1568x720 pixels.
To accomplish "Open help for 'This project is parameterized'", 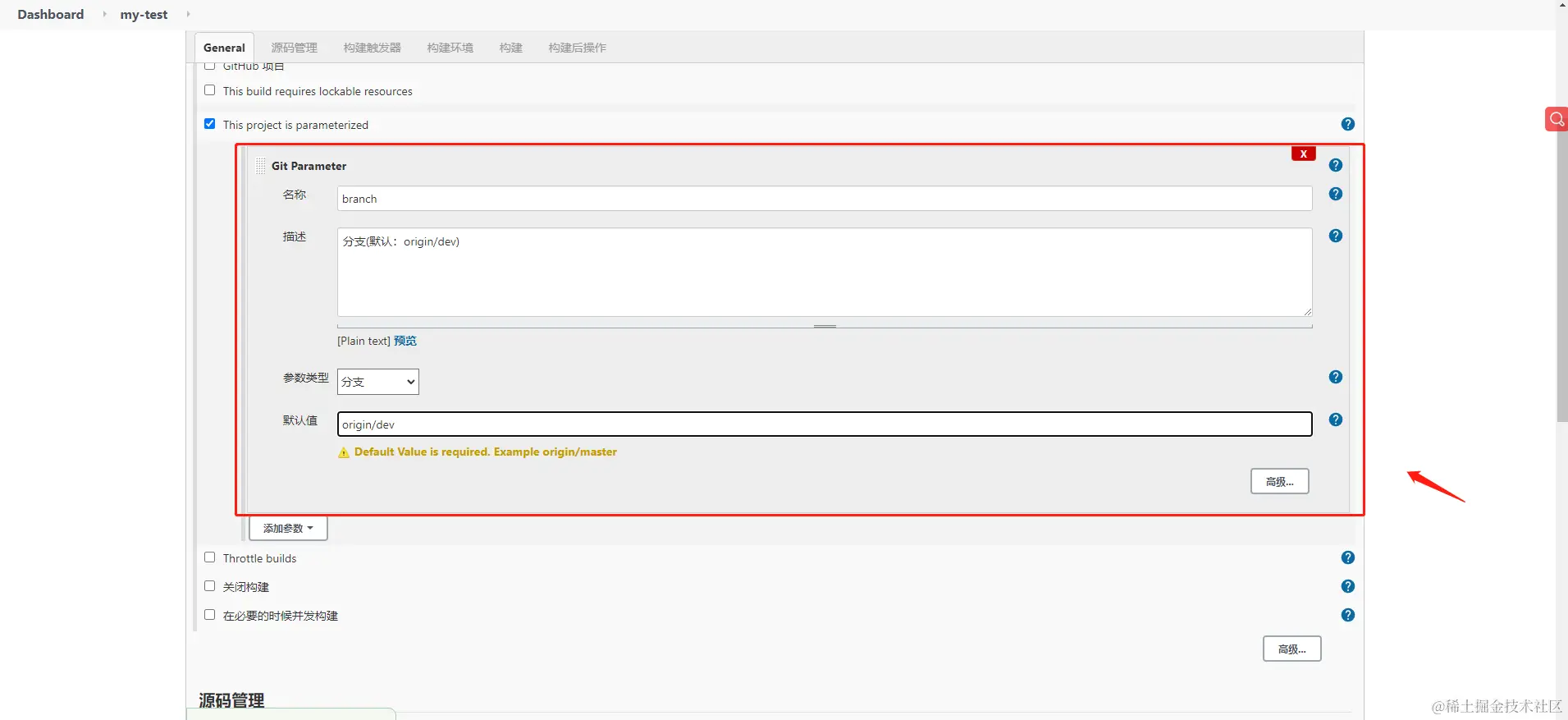I will (x=1347, y=124).
